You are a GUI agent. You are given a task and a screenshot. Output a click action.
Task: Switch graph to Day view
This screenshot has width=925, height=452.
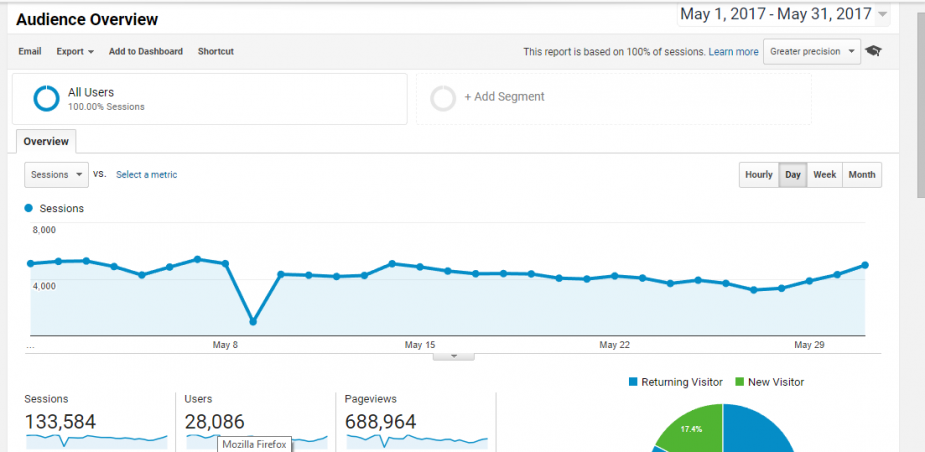point(793,175)
